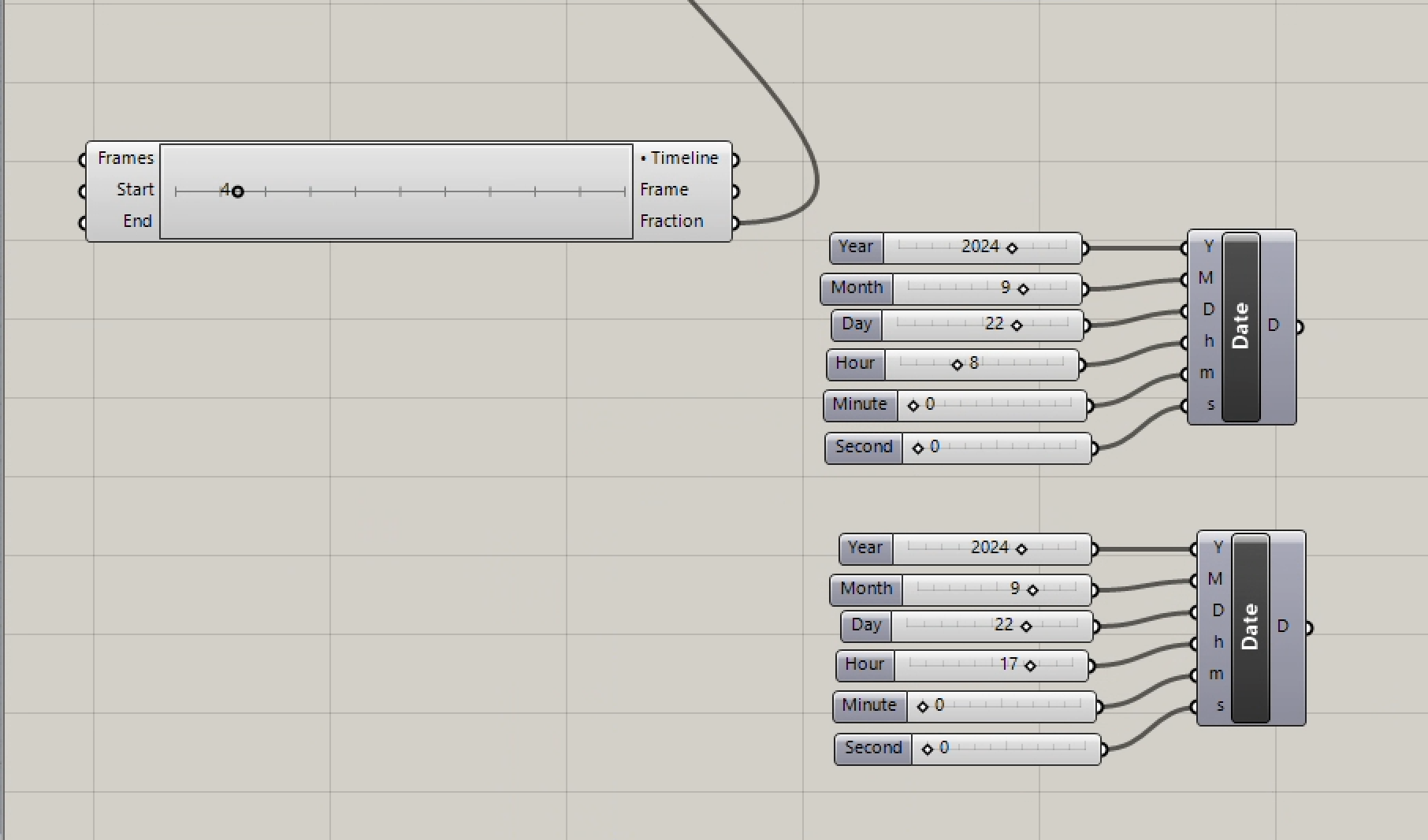This screenshot has height=840, width=1428.
Task: Click the Second slider grip in the upper group
Action: pyautogui.click(x=917, y=448)
